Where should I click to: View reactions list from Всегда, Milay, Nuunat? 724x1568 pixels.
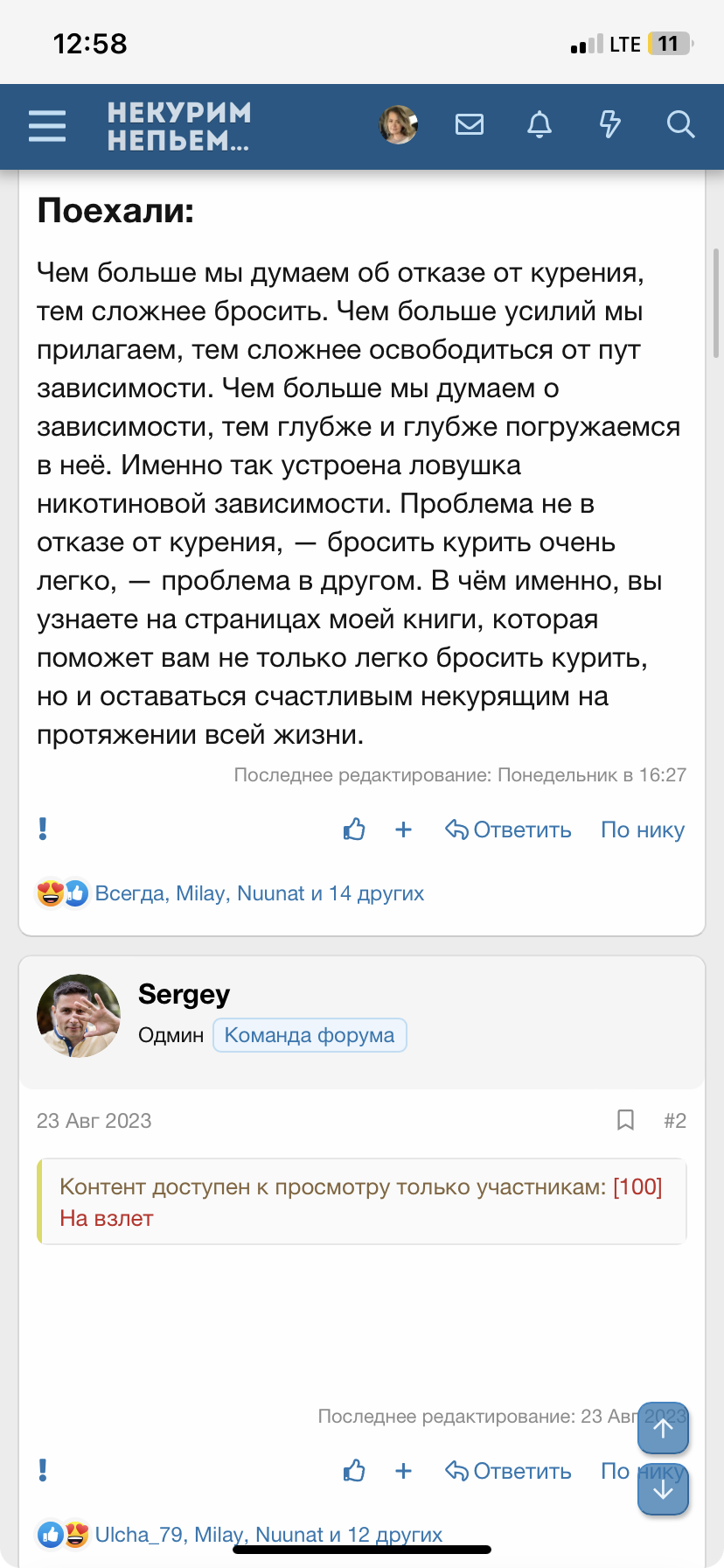point(259,893)
